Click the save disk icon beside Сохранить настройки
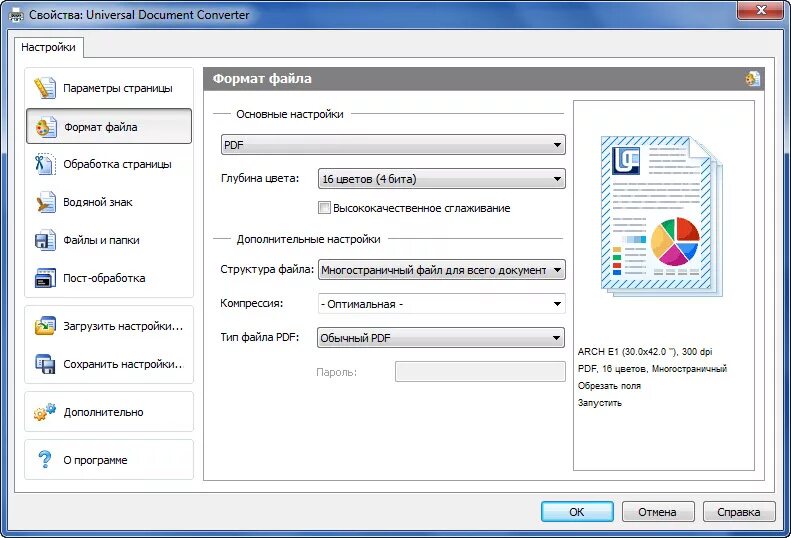Screen dimensions: 791x538 tap(45, 364)
